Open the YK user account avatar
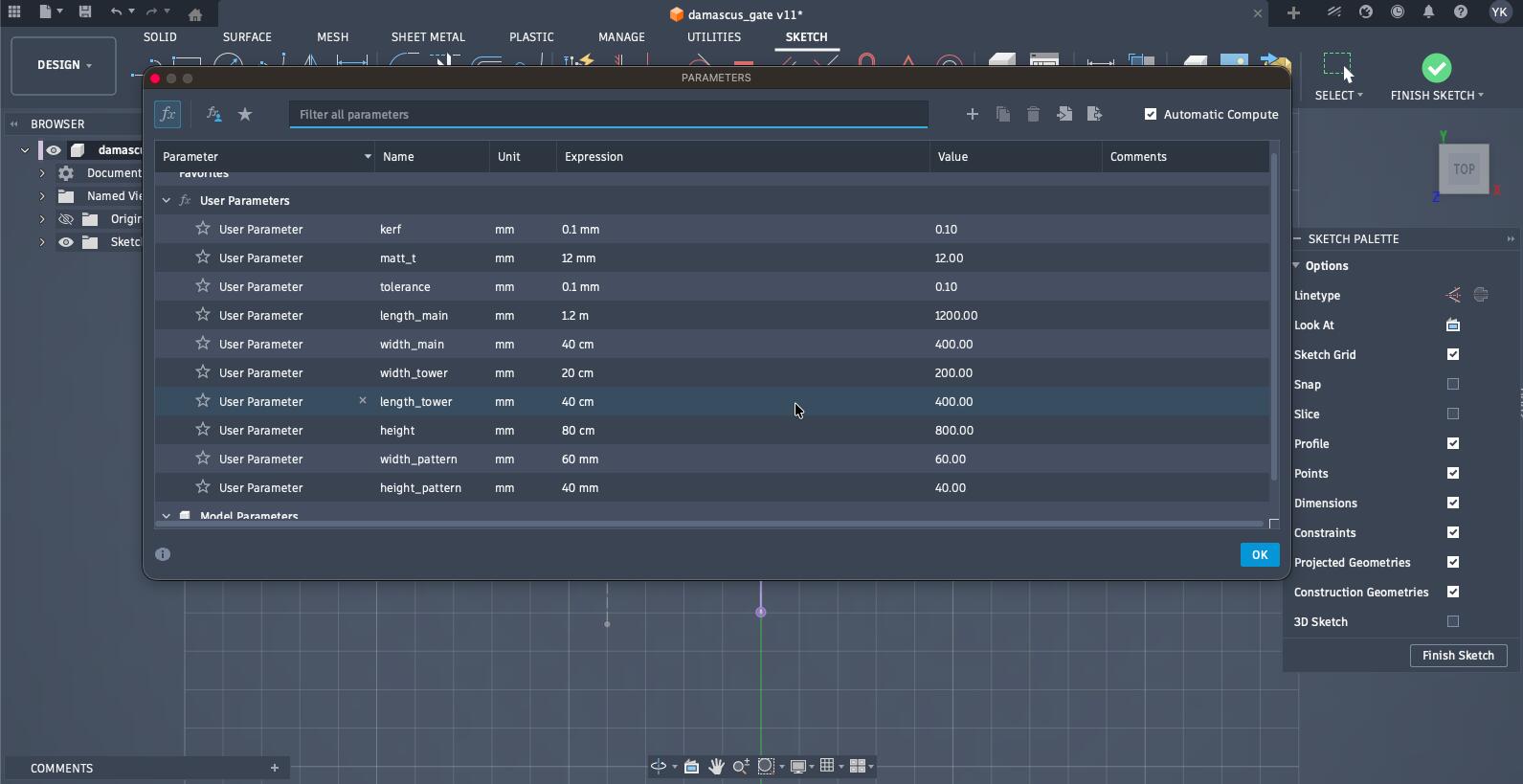1523x784 pixels. (1499, 11)
